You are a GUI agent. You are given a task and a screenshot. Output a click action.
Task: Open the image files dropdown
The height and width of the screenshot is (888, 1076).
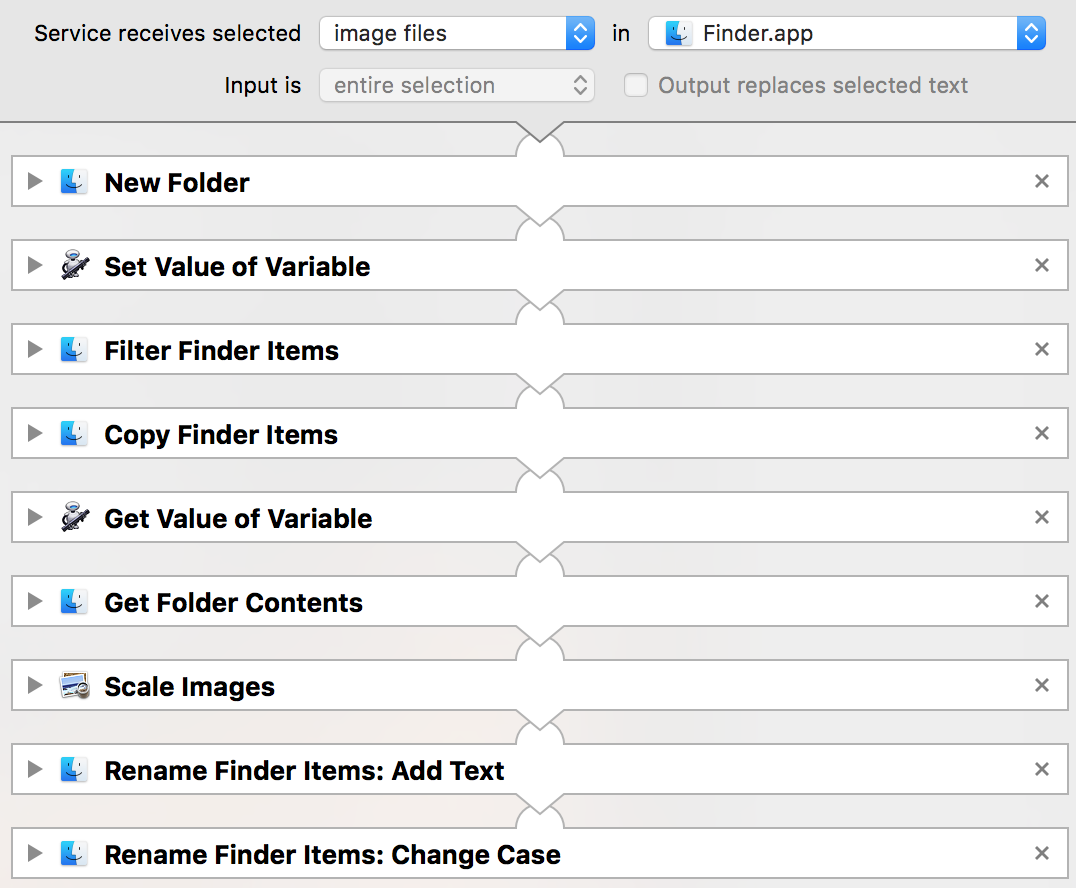pyautogui.click(x=457, y=33)
